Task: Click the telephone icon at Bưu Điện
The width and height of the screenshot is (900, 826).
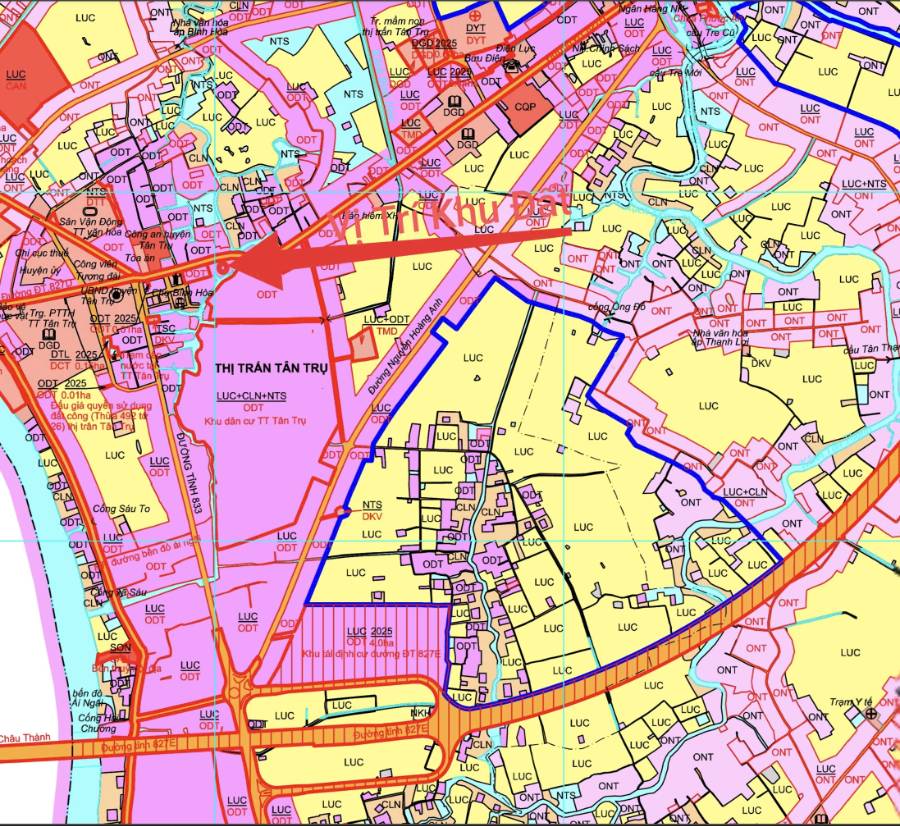Action: (510, 68)
